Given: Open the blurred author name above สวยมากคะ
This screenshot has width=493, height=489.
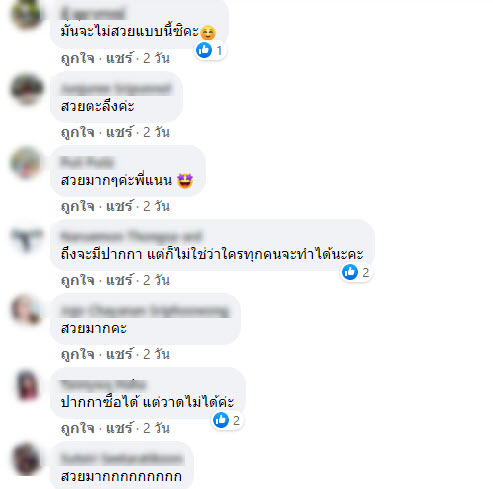Looking at the screenshot, I should tap(145, 311).
